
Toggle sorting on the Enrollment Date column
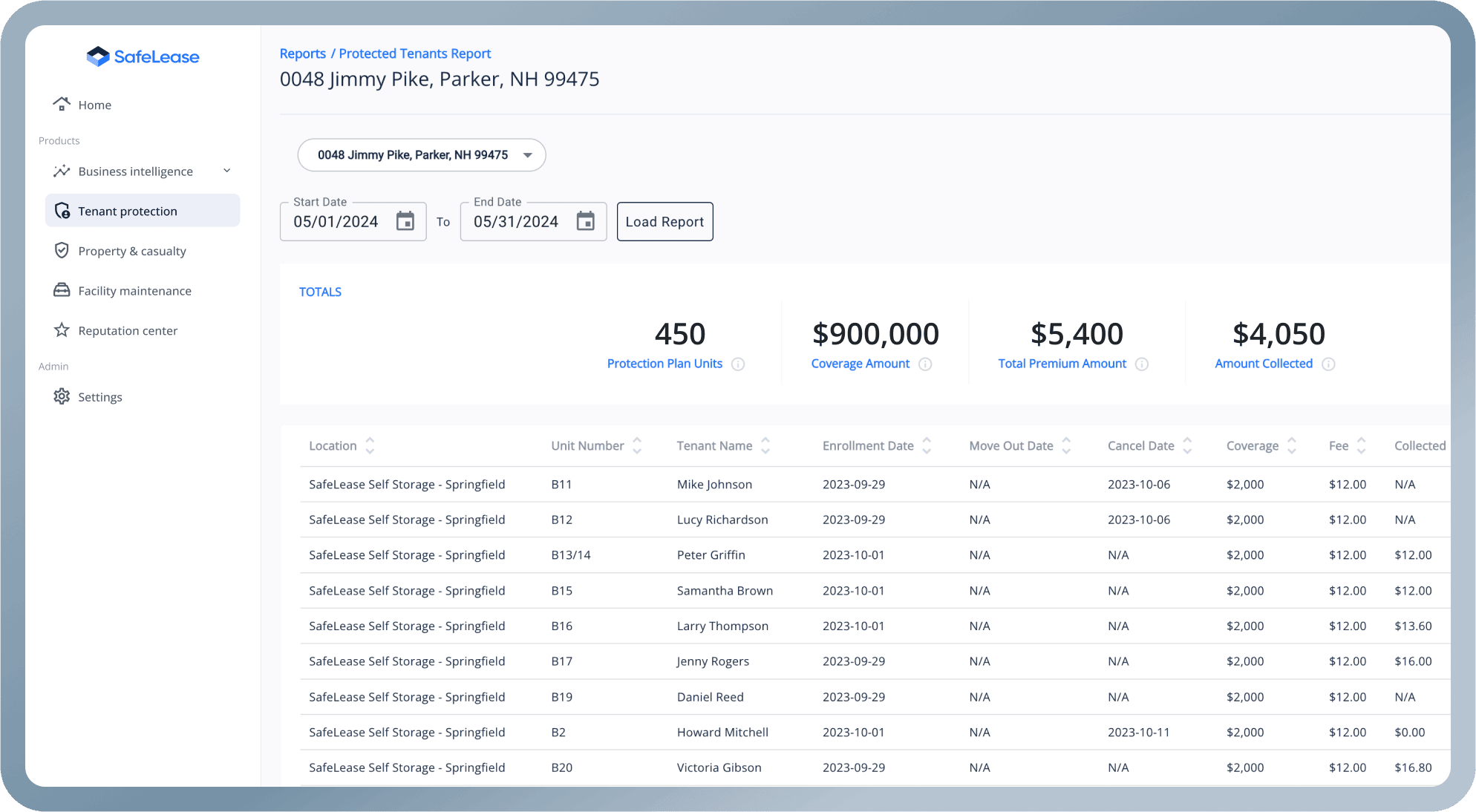coord(926,445)
